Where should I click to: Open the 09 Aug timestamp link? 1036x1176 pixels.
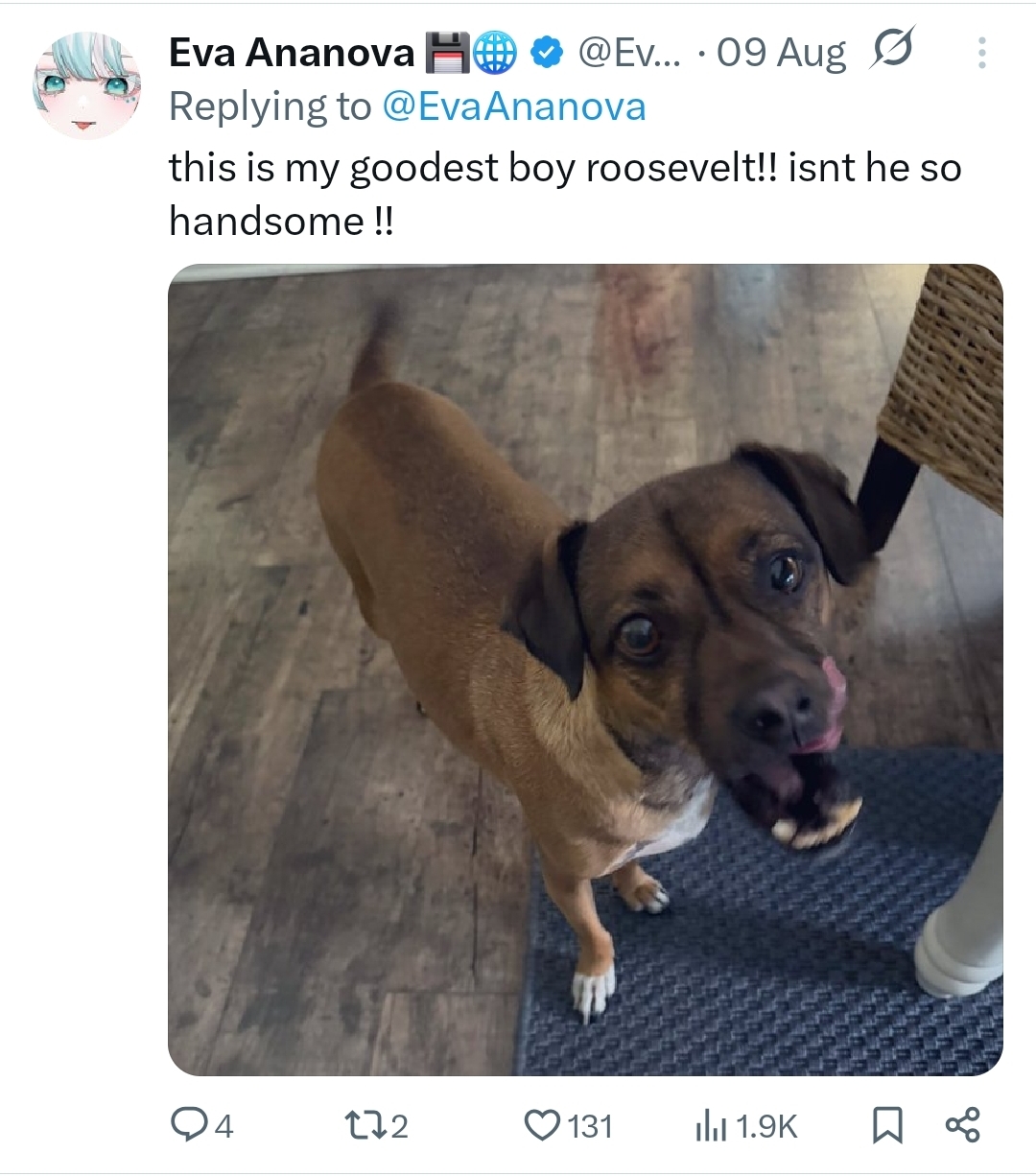(781, 53)
